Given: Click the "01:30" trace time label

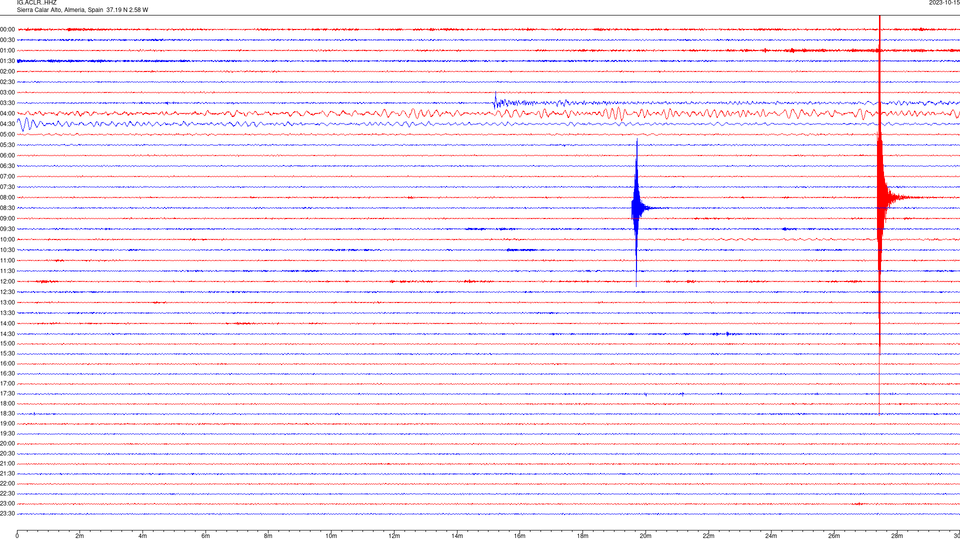Looking at the screenshot, I should point(8,61).
